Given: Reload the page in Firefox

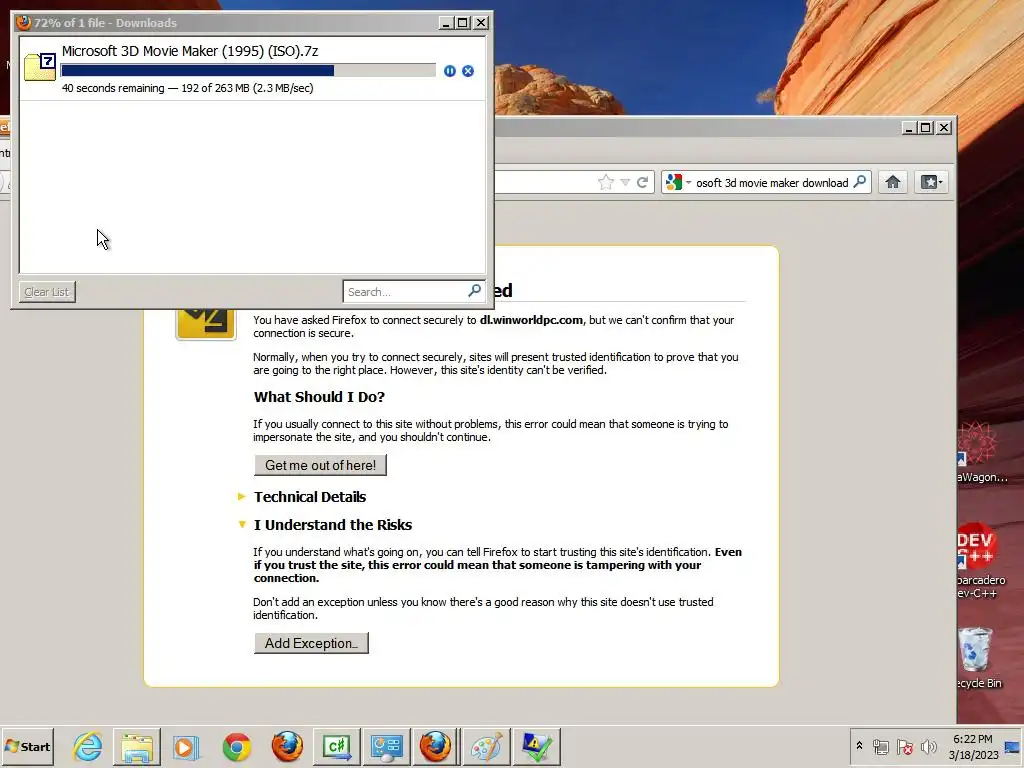Looking at the screenshot, I should (643, 182).
